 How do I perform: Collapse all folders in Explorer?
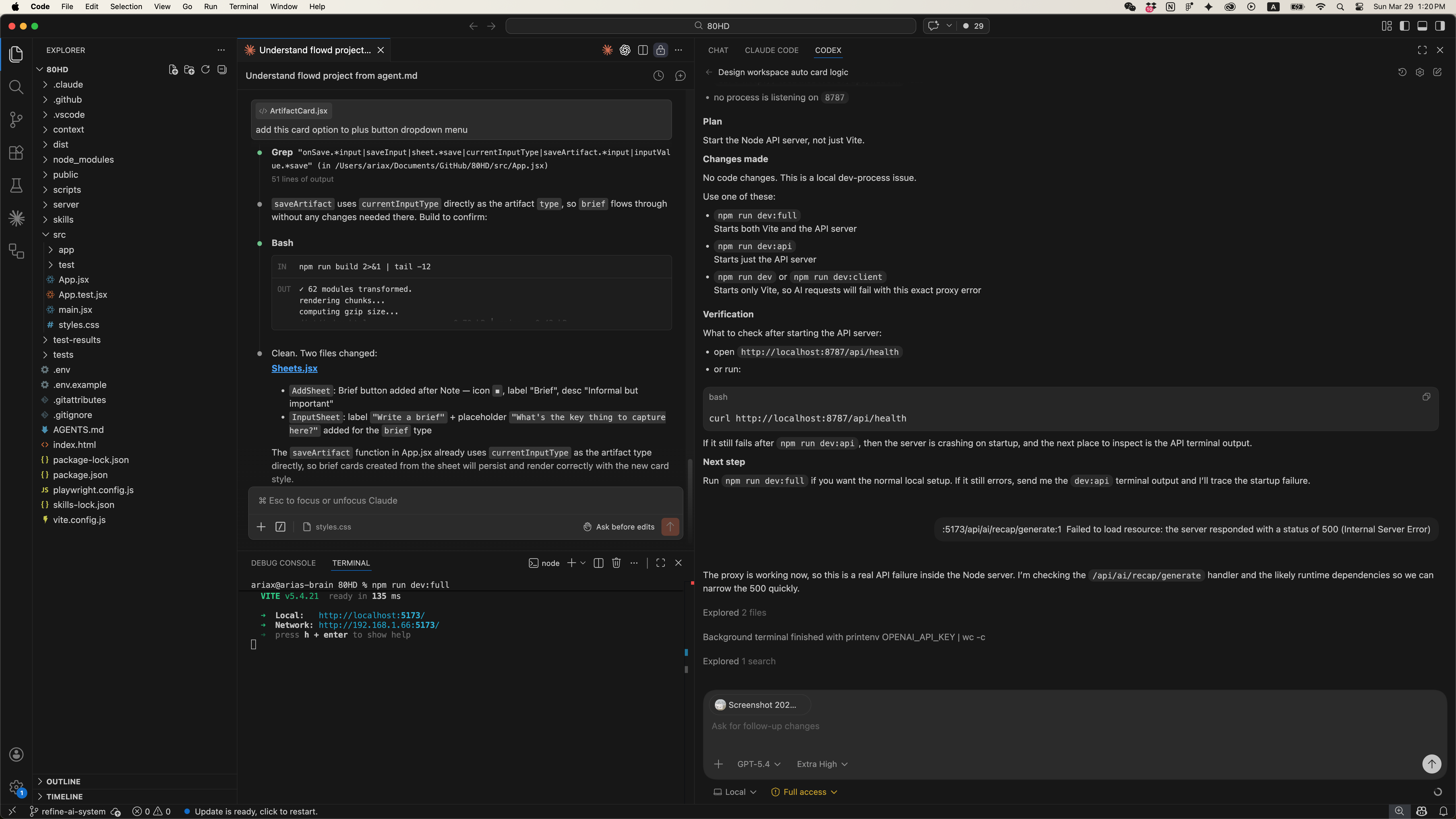coord(222,69)
